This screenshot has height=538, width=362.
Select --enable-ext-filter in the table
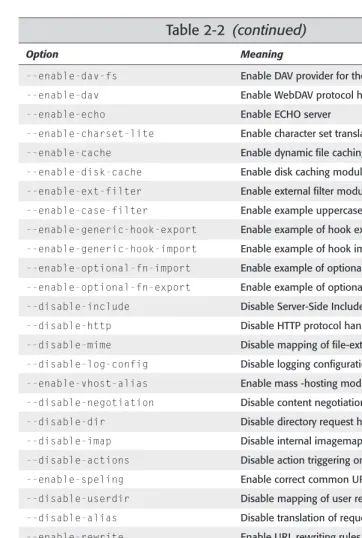coord(84,191)
